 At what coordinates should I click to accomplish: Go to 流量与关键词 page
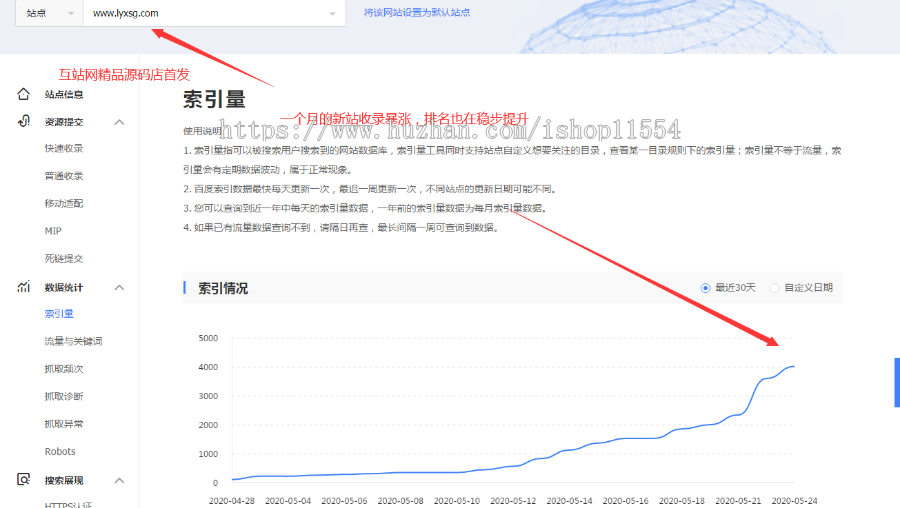pyautogui.click(x=73, y=342)
